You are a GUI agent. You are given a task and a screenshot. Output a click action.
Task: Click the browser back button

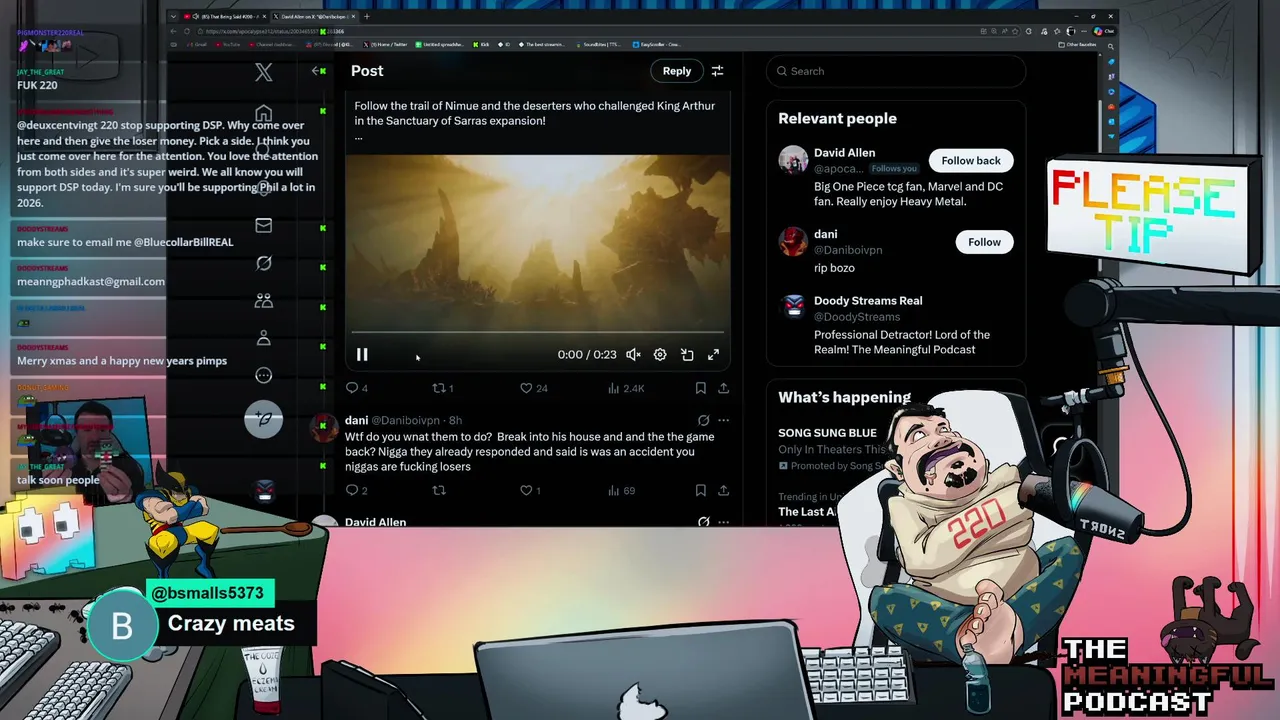tap(173, 31)
